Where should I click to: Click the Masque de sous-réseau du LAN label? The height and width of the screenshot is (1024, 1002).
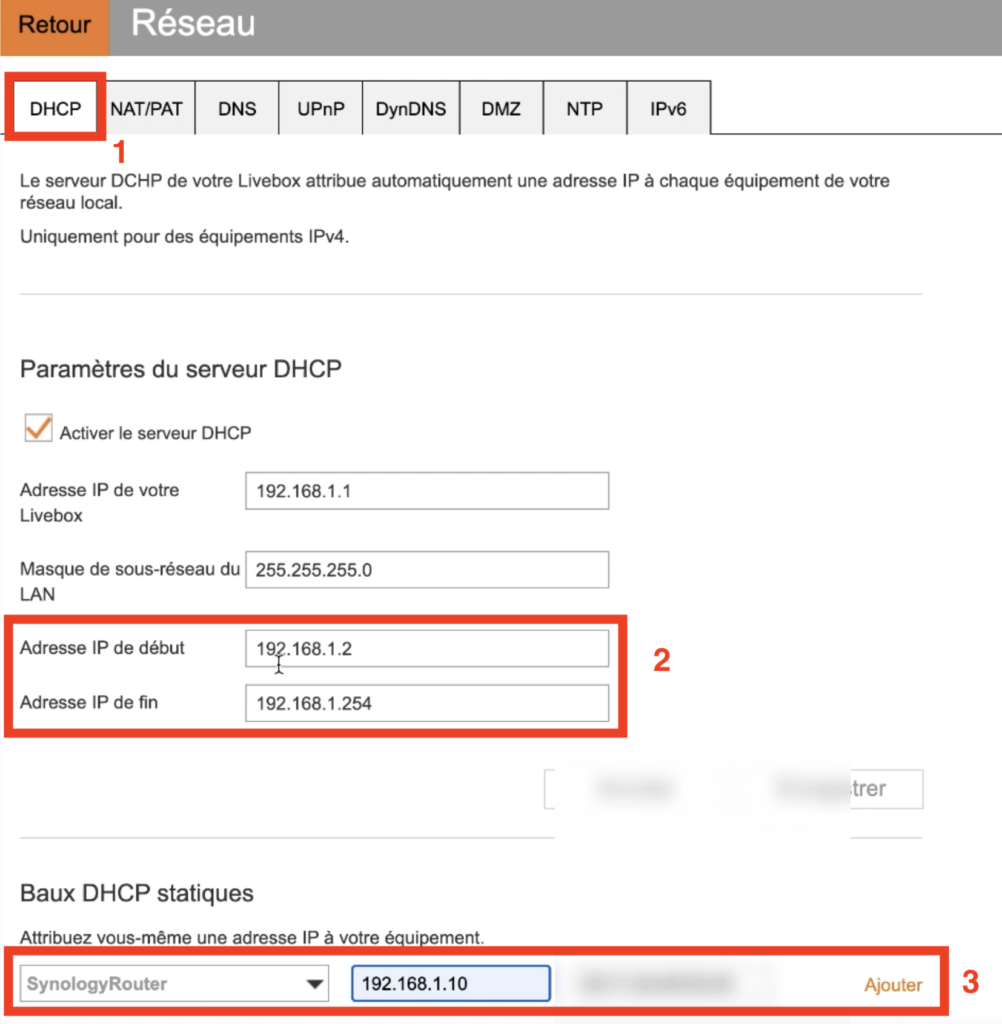(x=129, y=581)
